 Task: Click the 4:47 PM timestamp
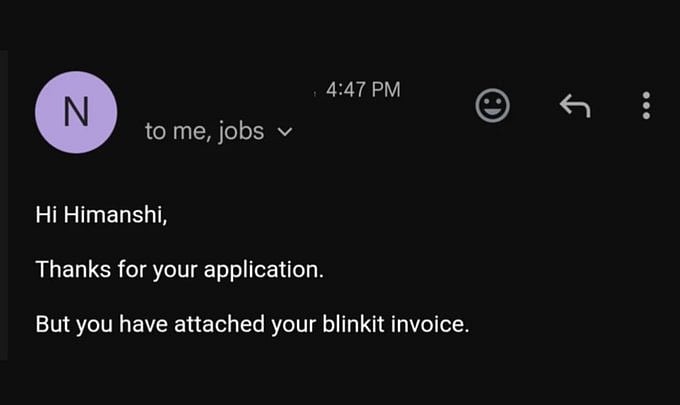[x=363, y=90]
